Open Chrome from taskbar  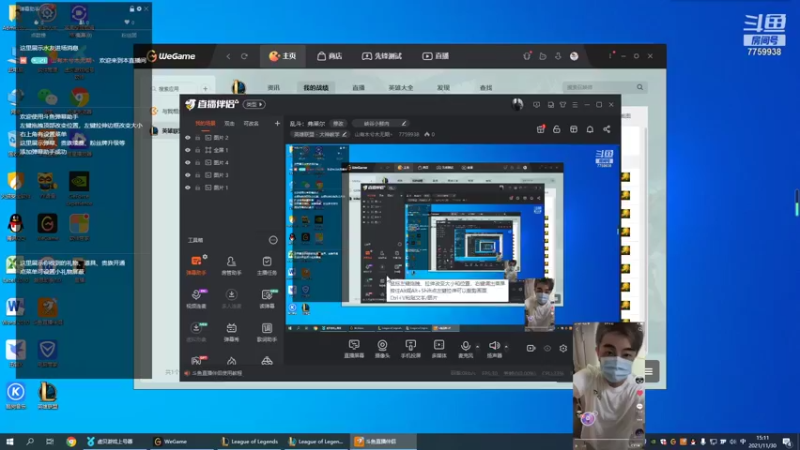71,441
